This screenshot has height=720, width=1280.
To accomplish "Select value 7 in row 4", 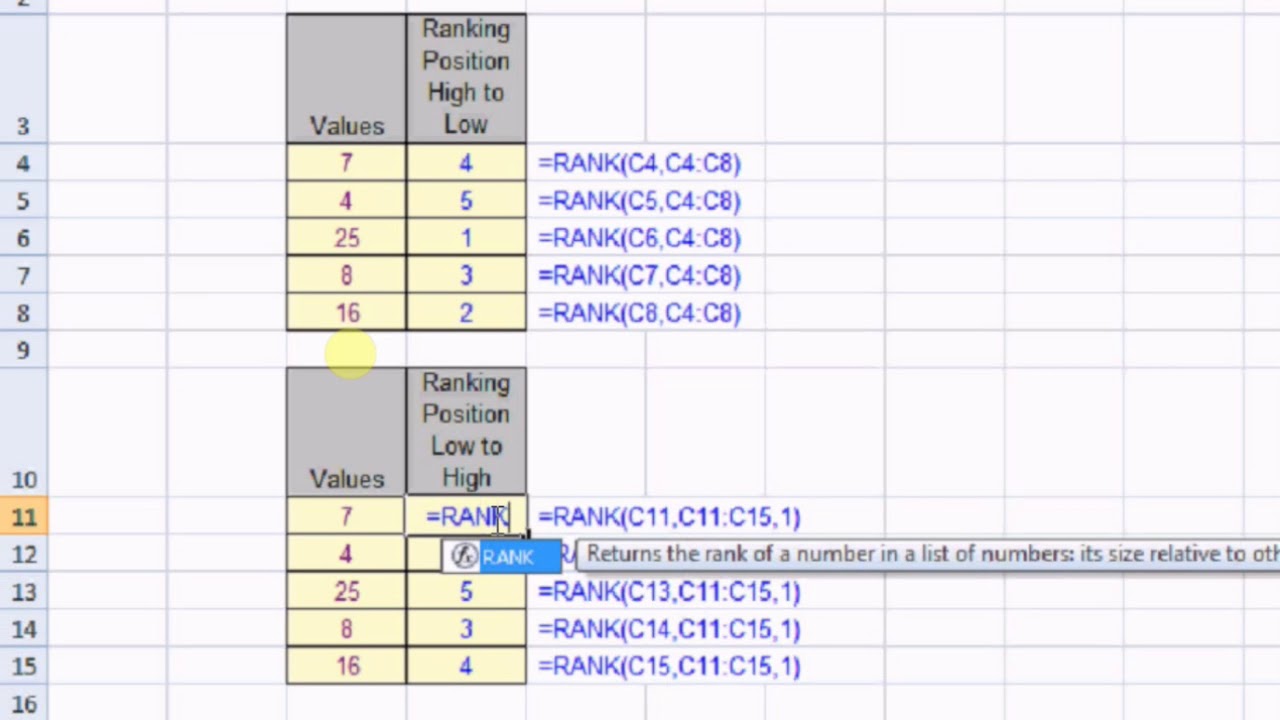I will (x=346, y=163).
